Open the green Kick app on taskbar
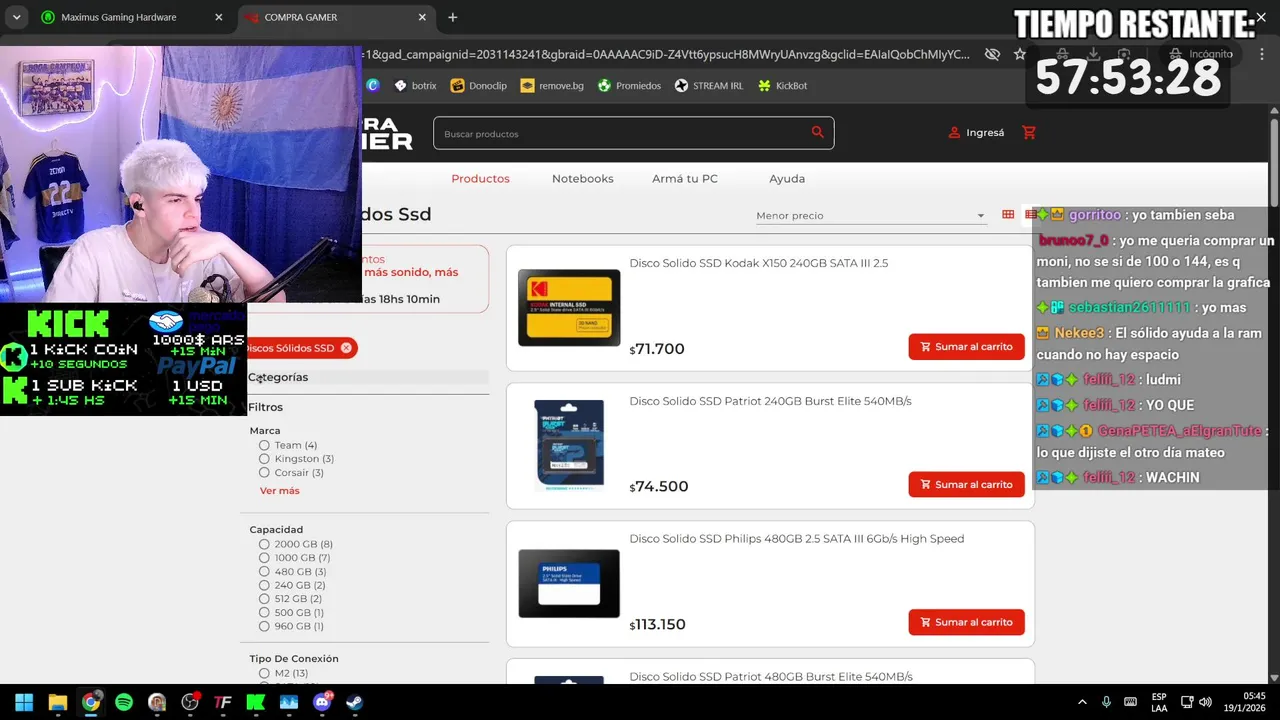 pos(255,702)
